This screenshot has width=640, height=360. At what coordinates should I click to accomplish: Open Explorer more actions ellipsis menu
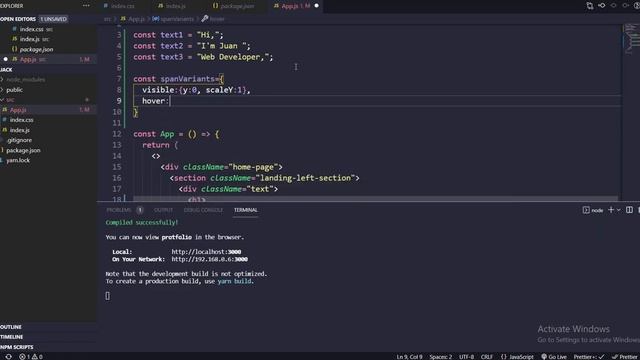[x=86, y=6]
